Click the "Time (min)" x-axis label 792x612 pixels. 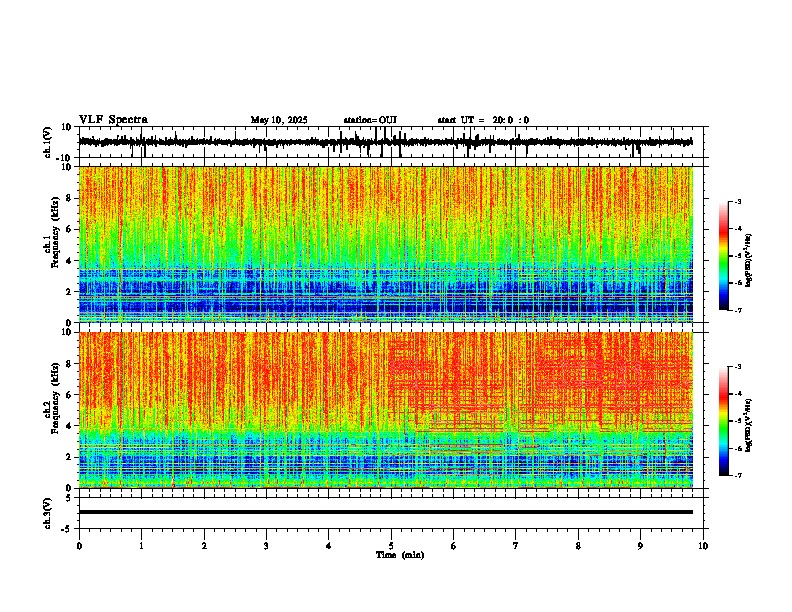pyautogui.click(x=400, y=555)
